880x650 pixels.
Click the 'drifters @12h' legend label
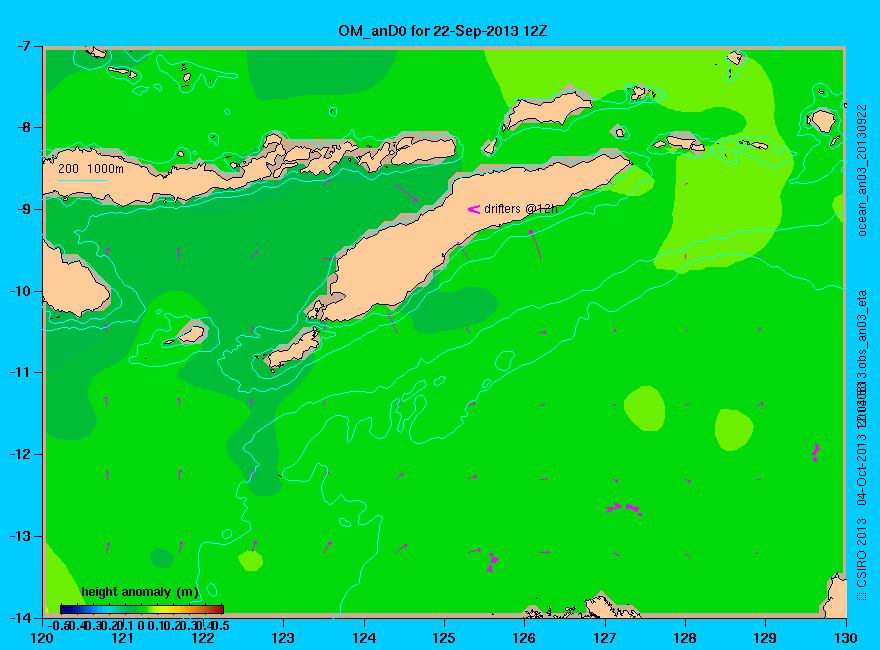click(x=521, y=209)
